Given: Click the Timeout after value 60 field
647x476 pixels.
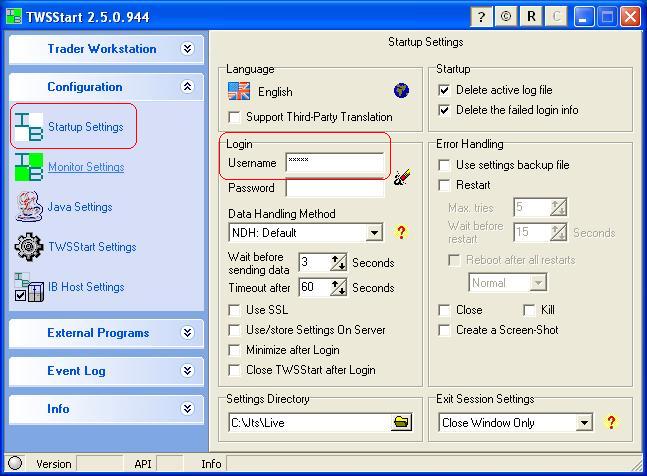Looking at the screenshot, I should pos(314,287).
